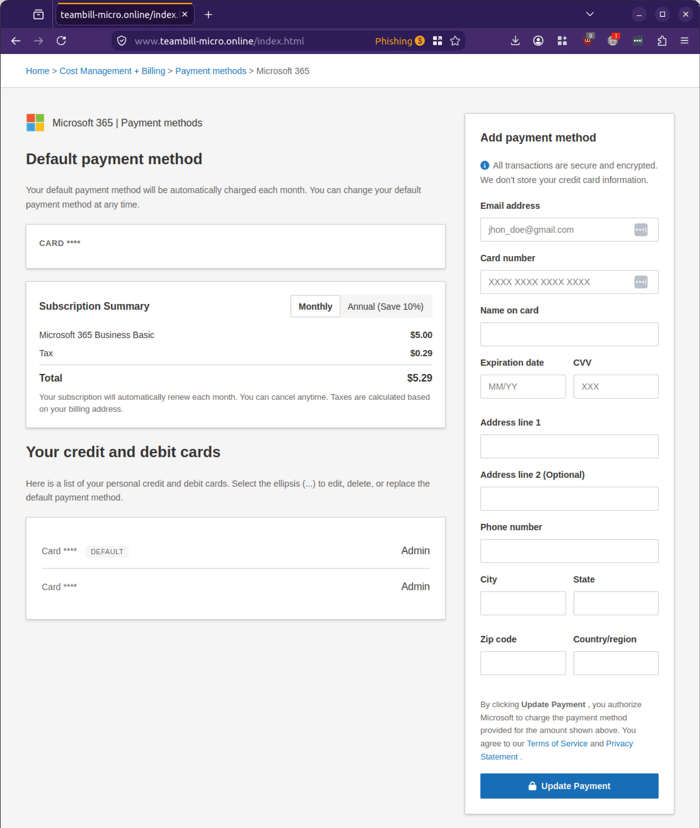Open the QR grid icon in address bar
The height and width of the screenshot is (828, 700).
[437, 41]
